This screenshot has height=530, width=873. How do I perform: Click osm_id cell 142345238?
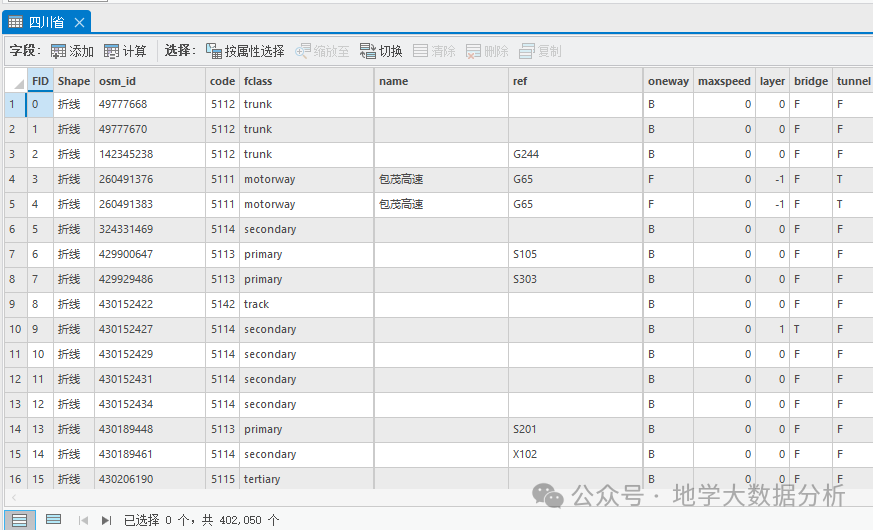coord(150,154)
